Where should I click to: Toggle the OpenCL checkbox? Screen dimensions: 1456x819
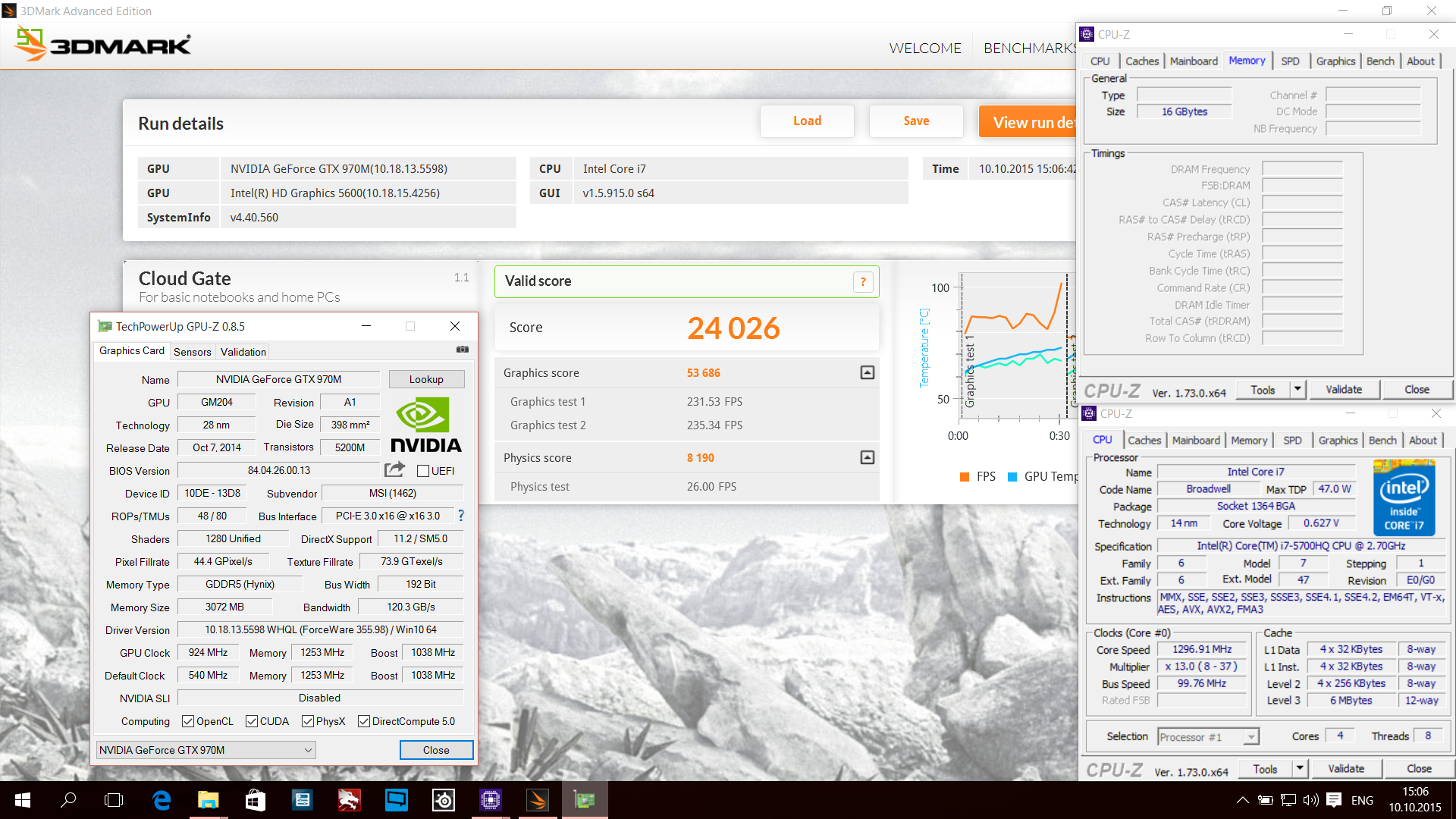(x=188, y=721)
